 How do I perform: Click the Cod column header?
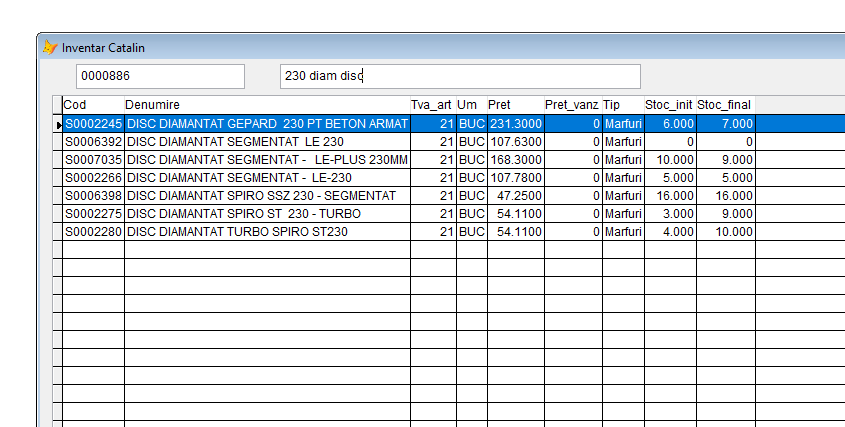click(x=93, y=105)
